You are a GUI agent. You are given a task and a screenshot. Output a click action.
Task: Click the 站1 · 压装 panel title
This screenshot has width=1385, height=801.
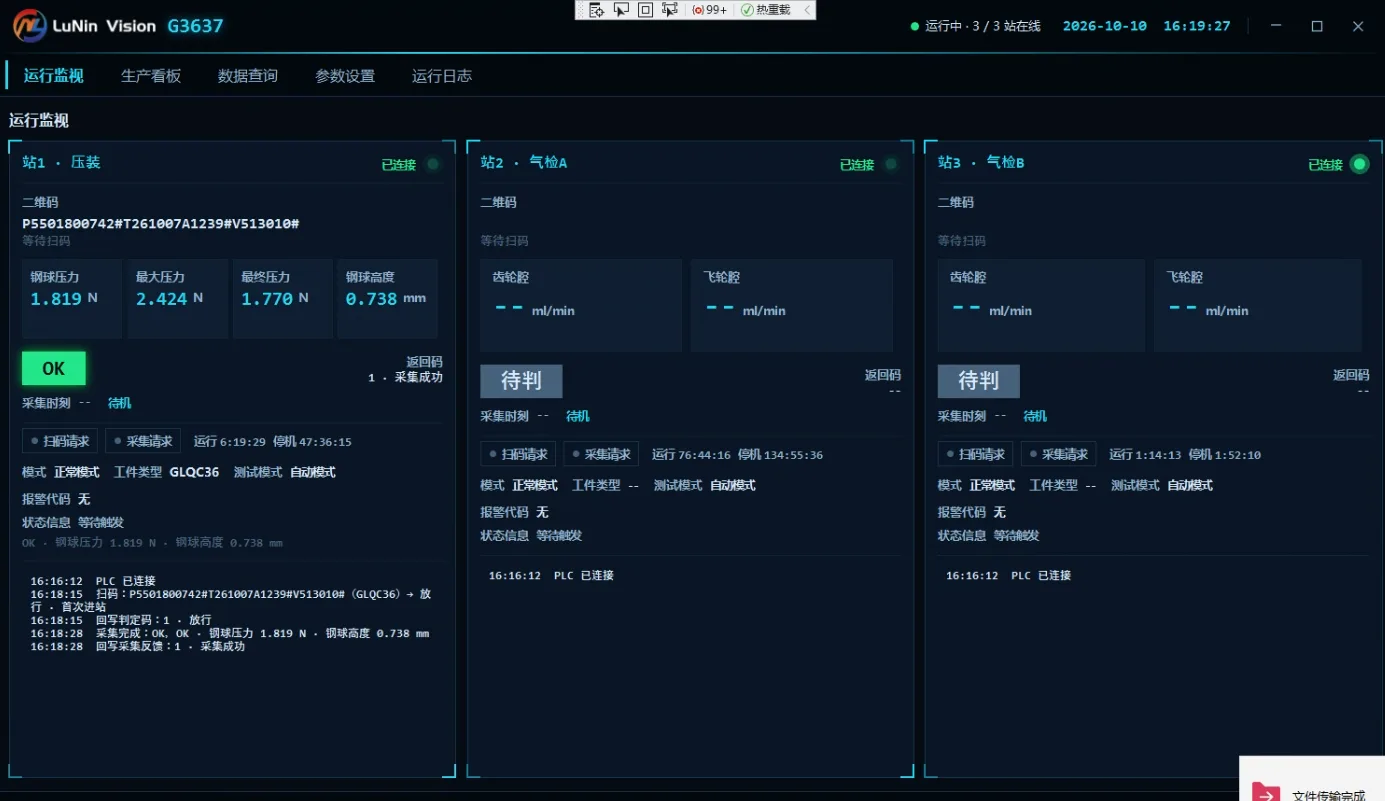(61, 162)
